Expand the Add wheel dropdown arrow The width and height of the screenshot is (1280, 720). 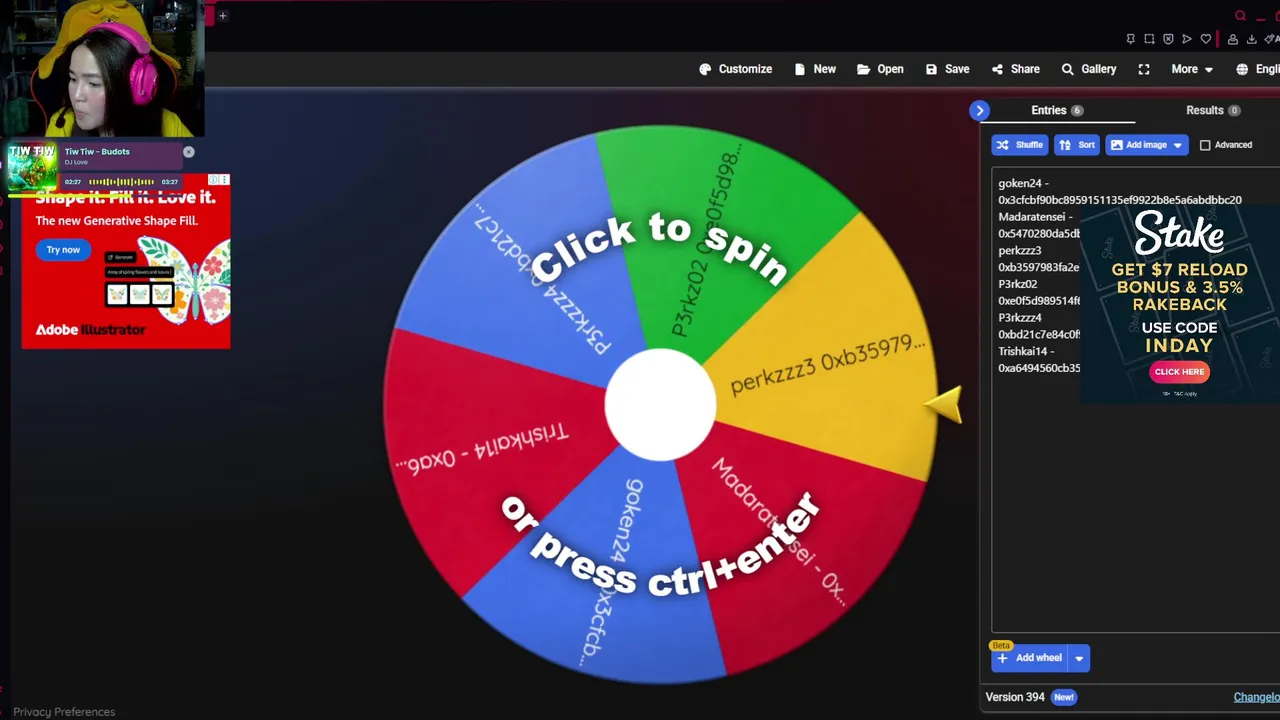(1079, 658)
